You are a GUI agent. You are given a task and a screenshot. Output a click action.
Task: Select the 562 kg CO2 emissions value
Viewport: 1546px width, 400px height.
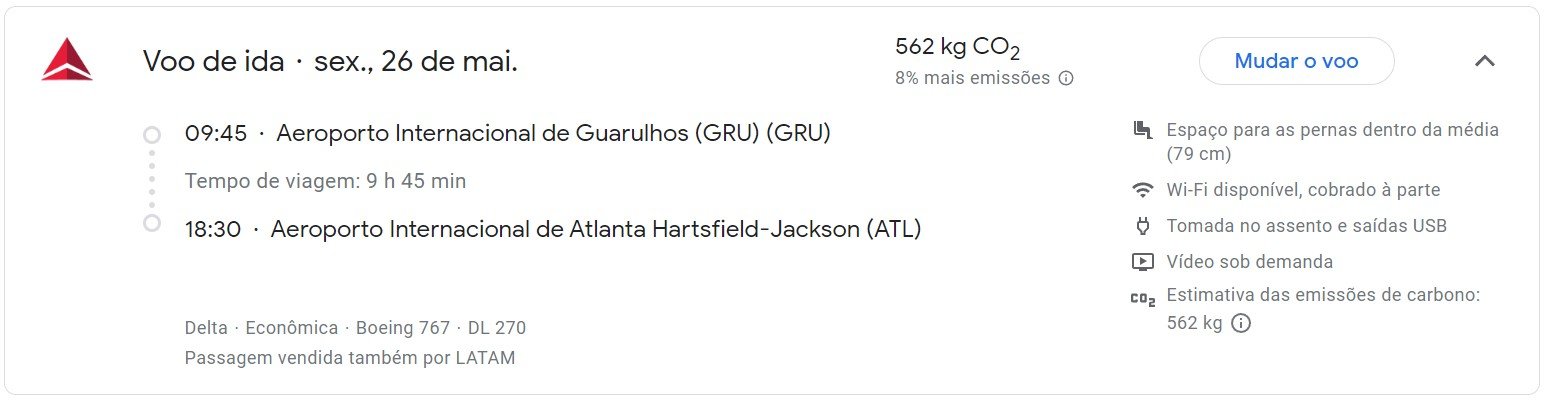coord(958,47)
